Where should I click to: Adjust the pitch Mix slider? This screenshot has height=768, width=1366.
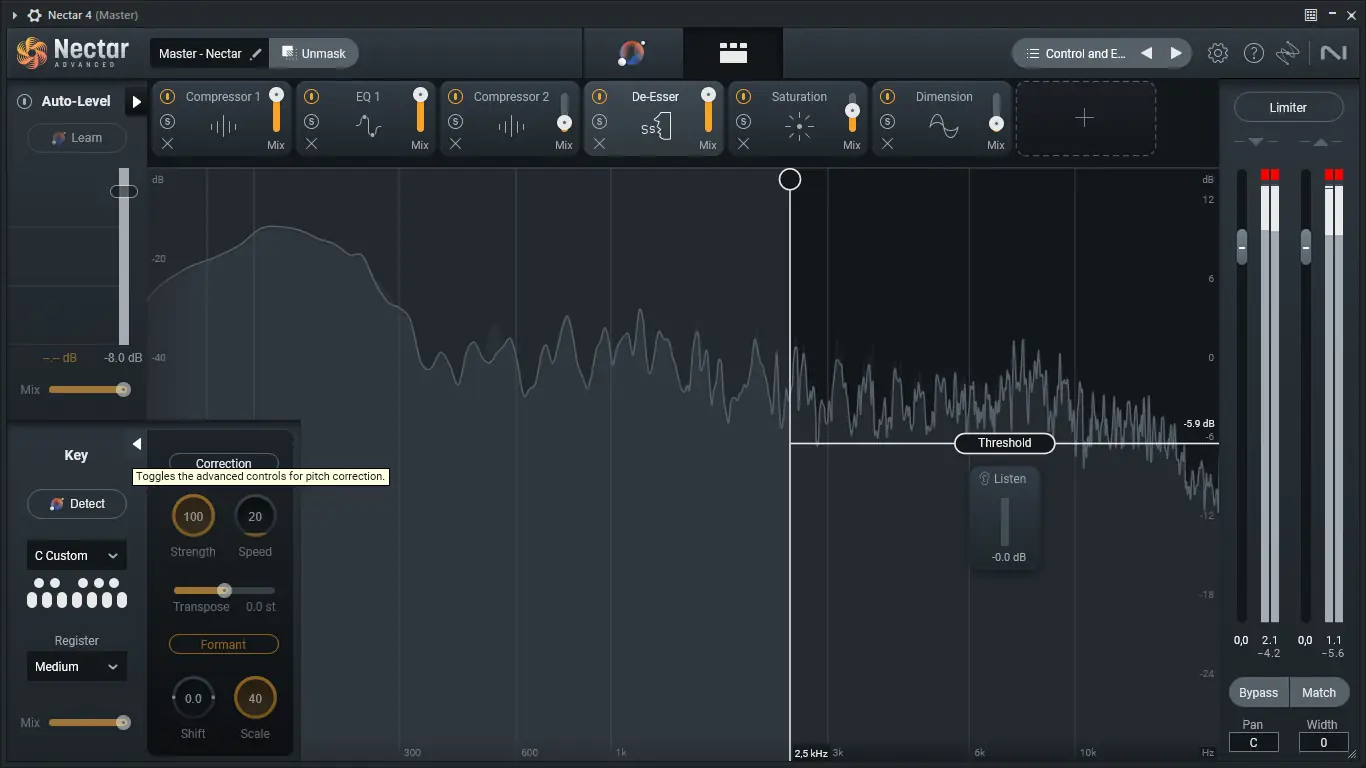tap(90, 722)
